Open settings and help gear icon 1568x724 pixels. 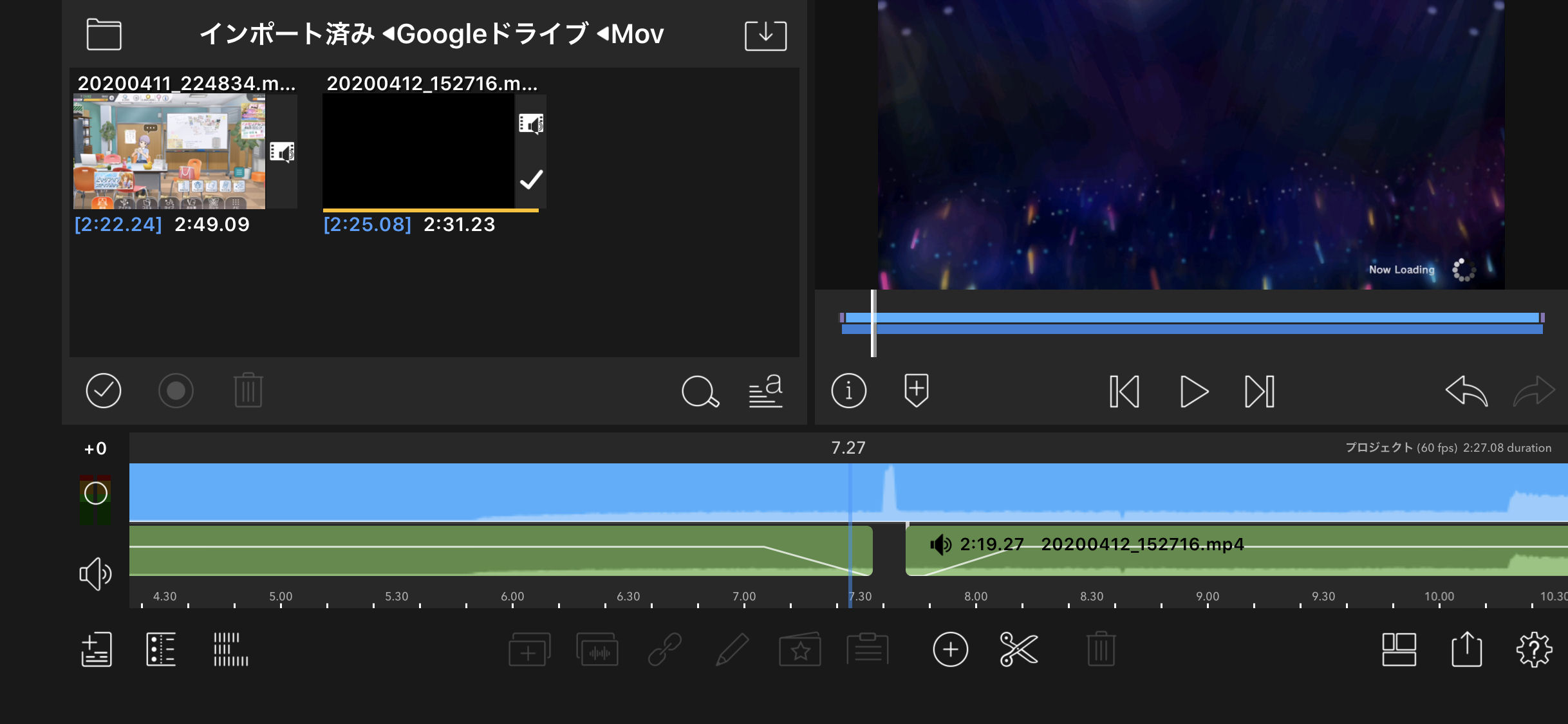pyautogui.click(x=1535, y=649)
